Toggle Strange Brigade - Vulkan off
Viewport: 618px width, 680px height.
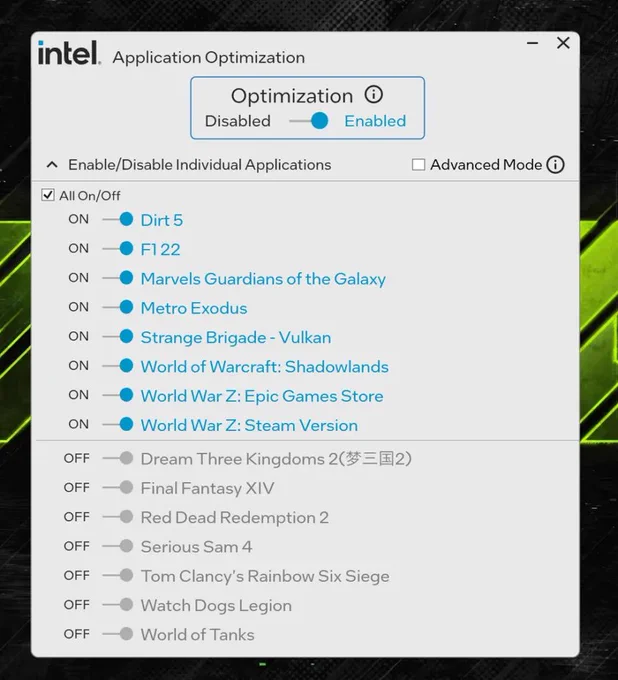click(118, 337)
